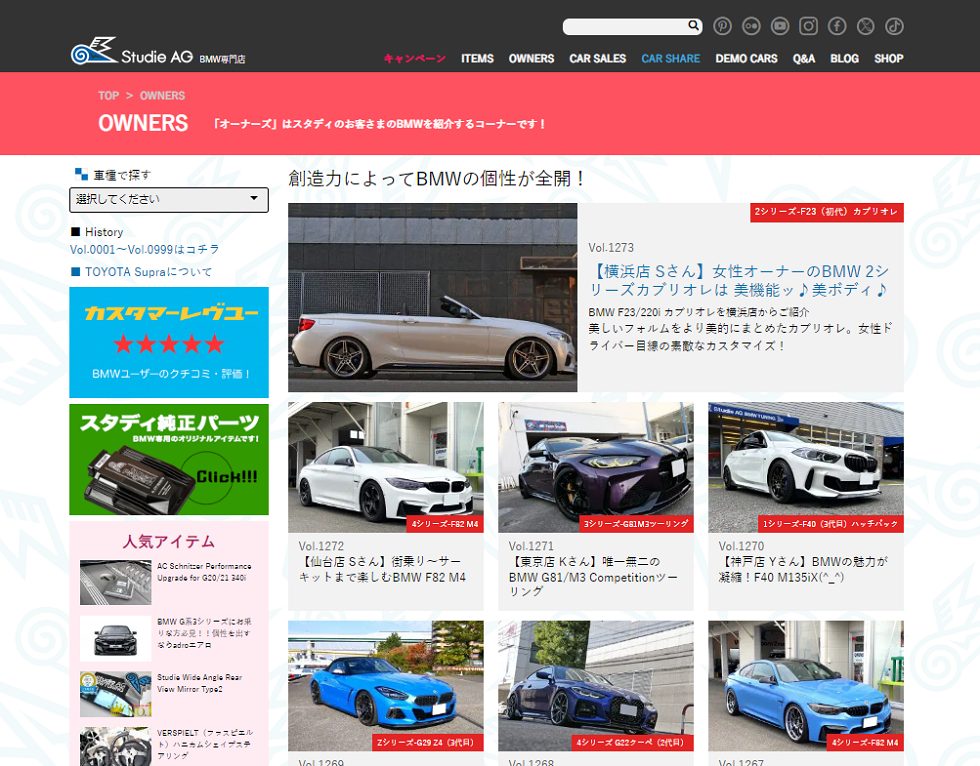
Task: Focus the header search text field
Action: (625, 26)
